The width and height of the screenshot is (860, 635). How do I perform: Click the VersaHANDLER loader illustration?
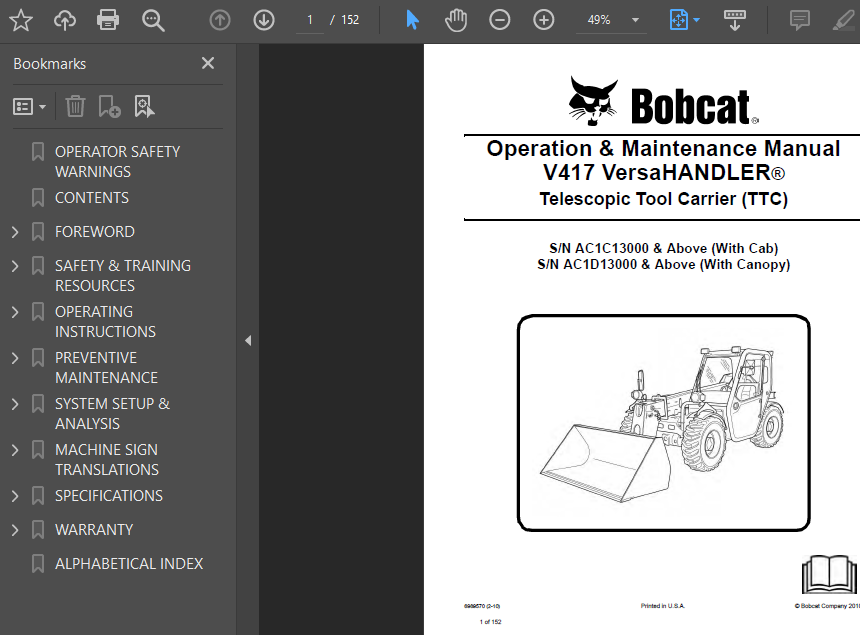pyautogui.click(x=663, y=423)
